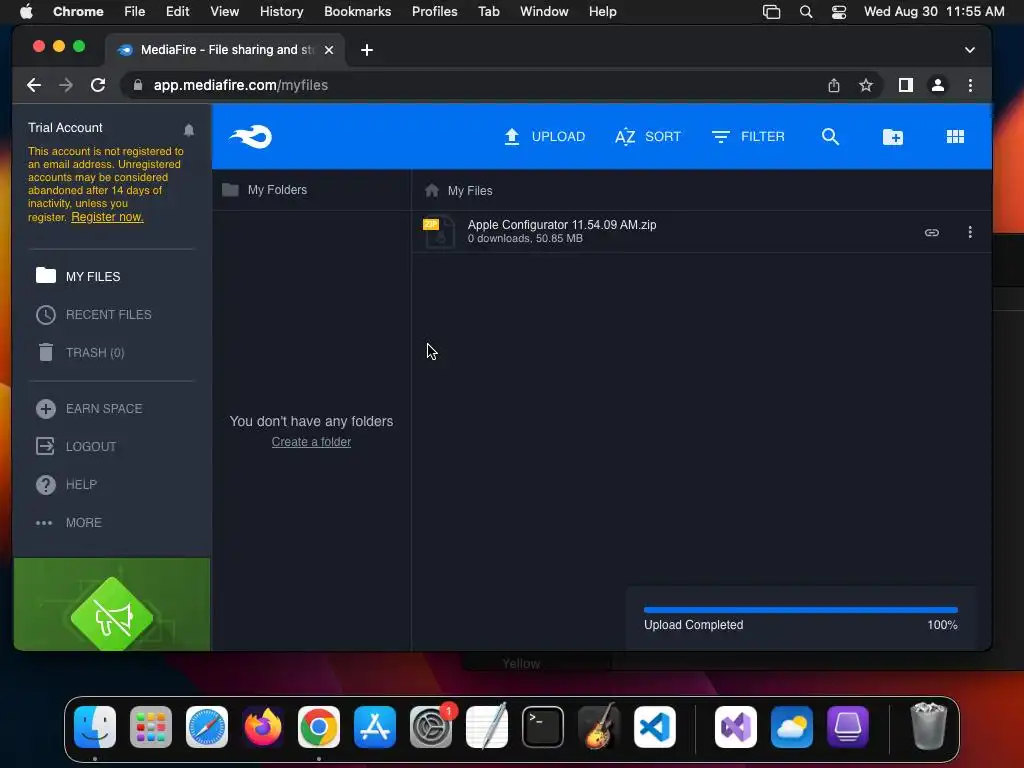Select the MediaFire browser tab
The height and width of the screenshot is (768, 1024).
point(225,50)
